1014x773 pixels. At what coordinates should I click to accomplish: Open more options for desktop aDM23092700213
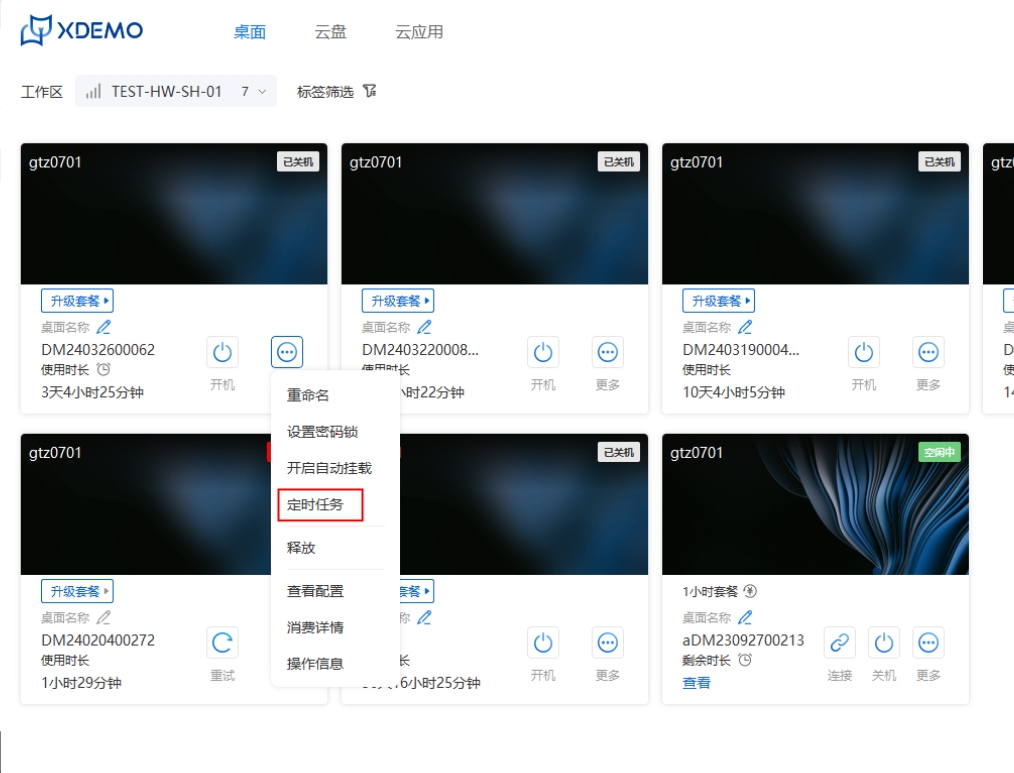click(928, 643)
